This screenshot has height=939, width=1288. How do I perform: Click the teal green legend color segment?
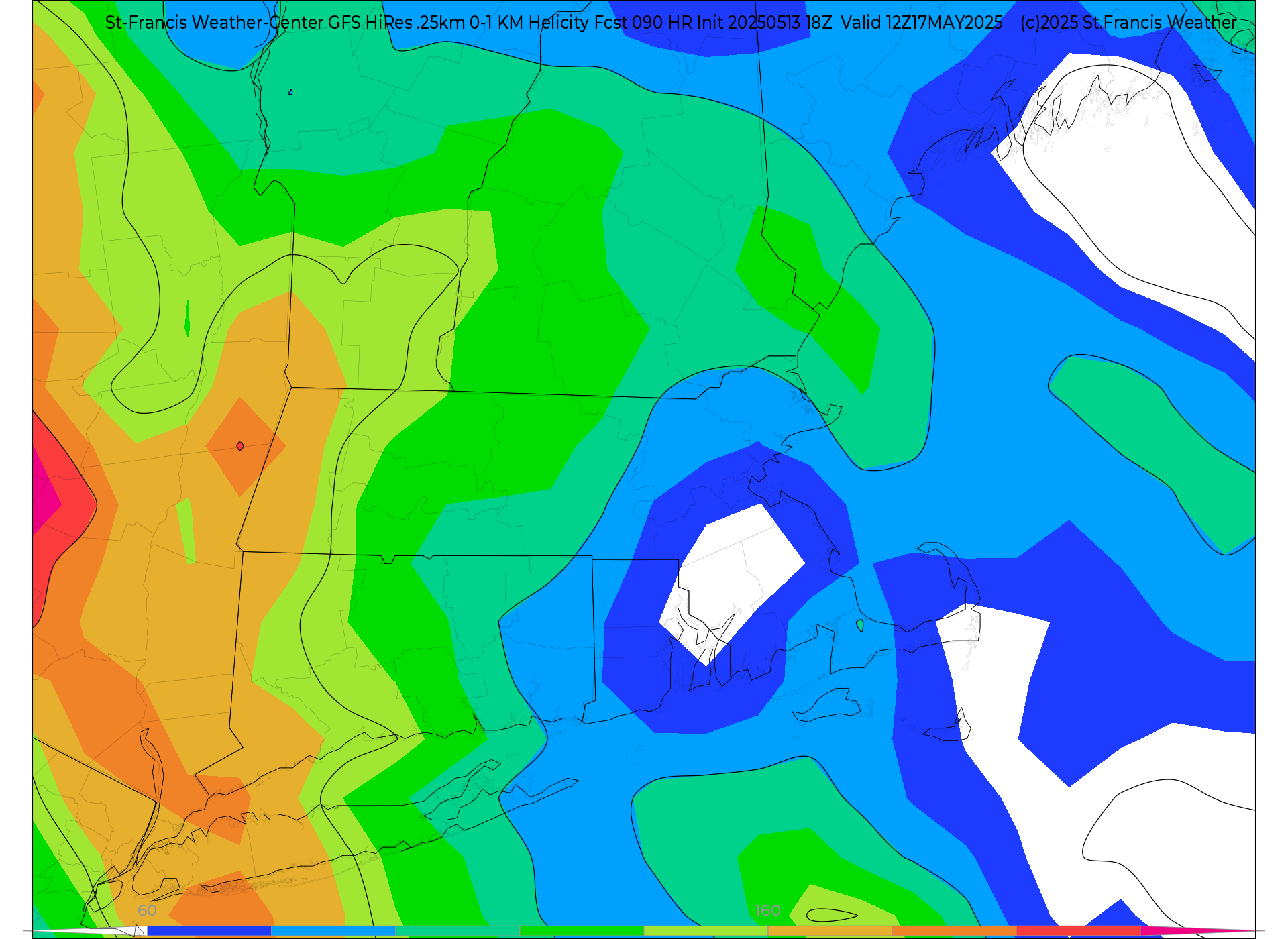[x=458, y=931]
